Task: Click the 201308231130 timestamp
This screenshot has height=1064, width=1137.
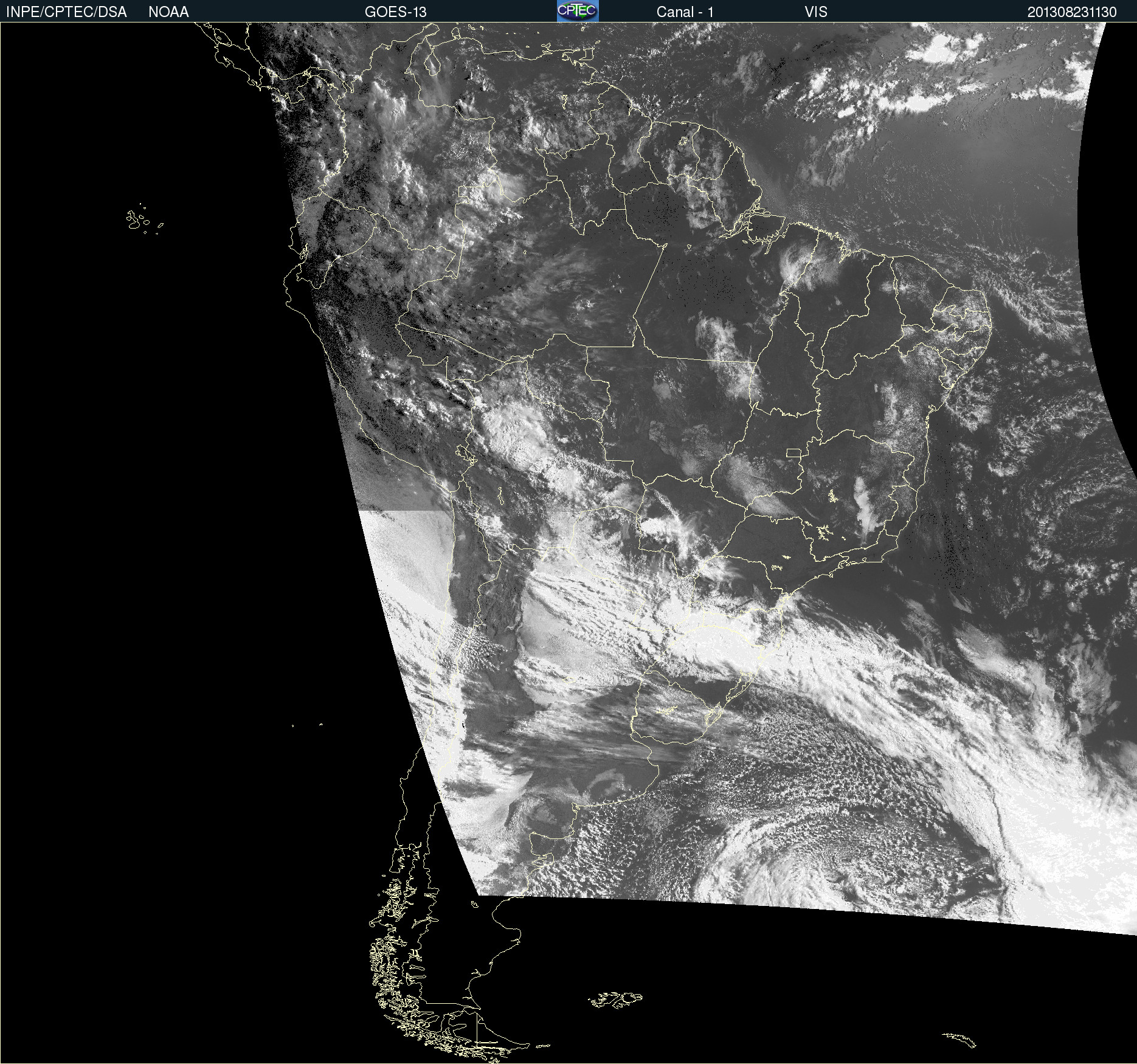Action: tap(1072, 12)
